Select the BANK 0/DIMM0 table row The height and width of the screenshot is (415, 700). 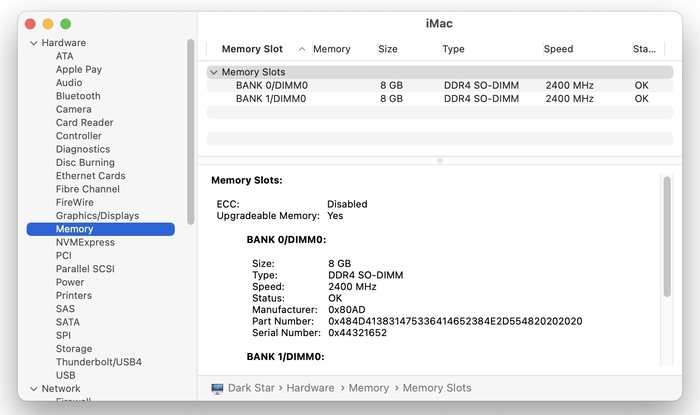tap(440, 86)
